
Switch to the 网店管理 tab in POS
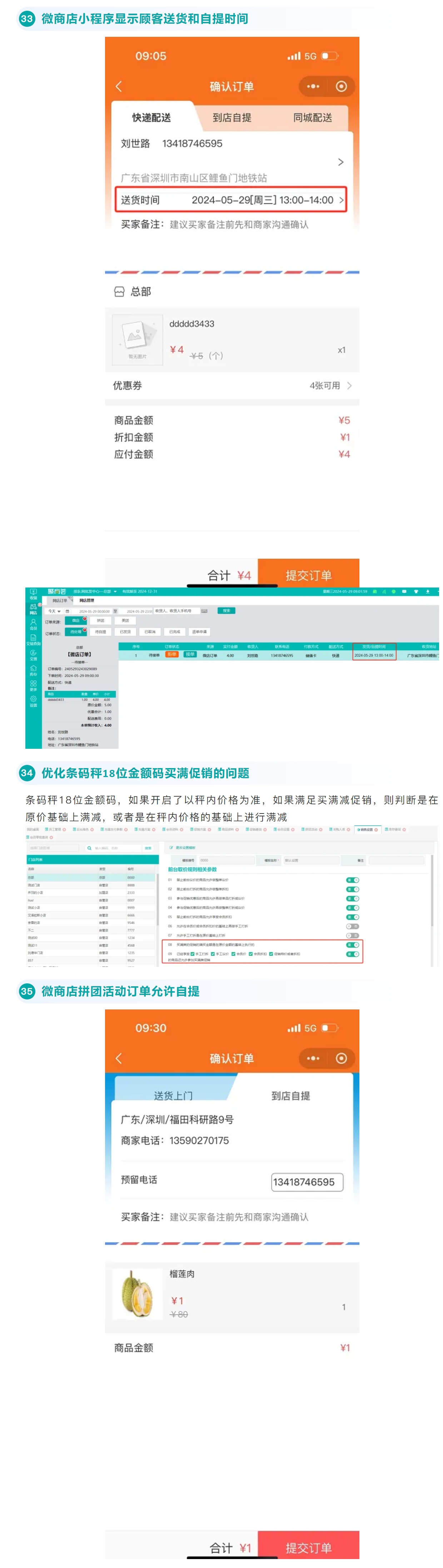coord(87,601)
